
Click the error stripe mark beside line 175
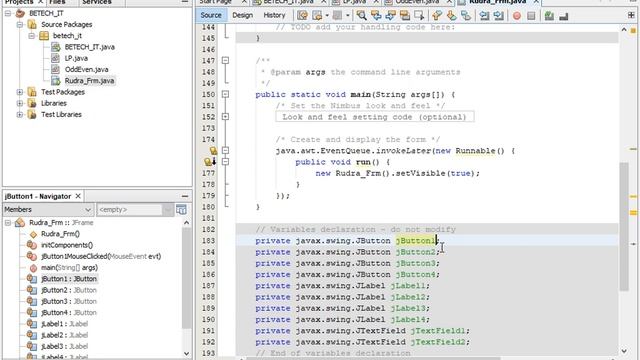633,149
